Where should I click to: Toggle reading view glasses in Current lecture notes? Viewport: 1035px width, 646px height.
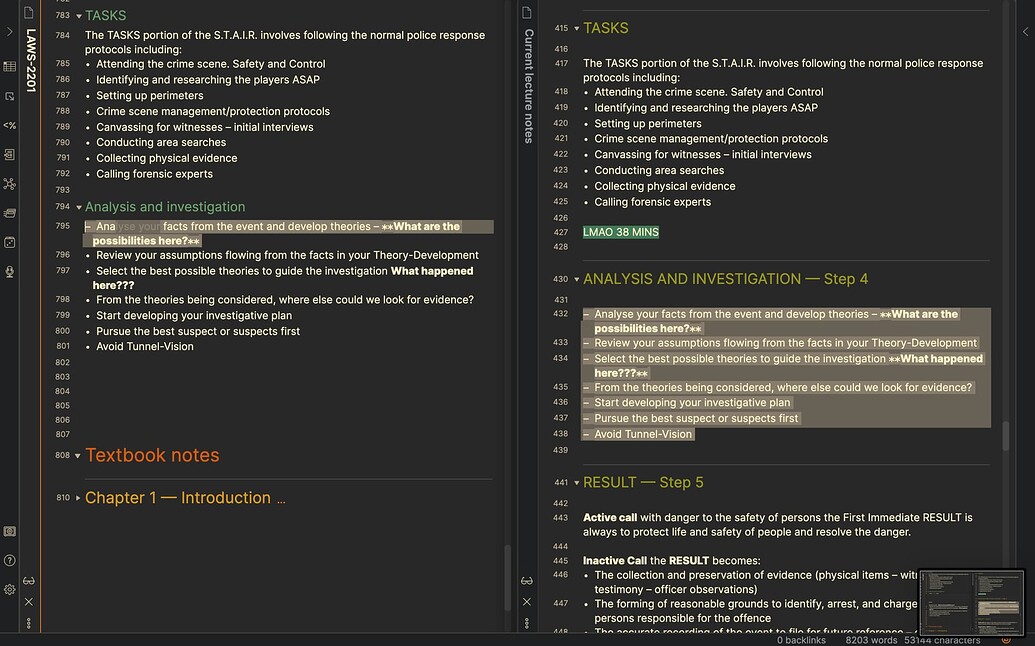[527, 581]
